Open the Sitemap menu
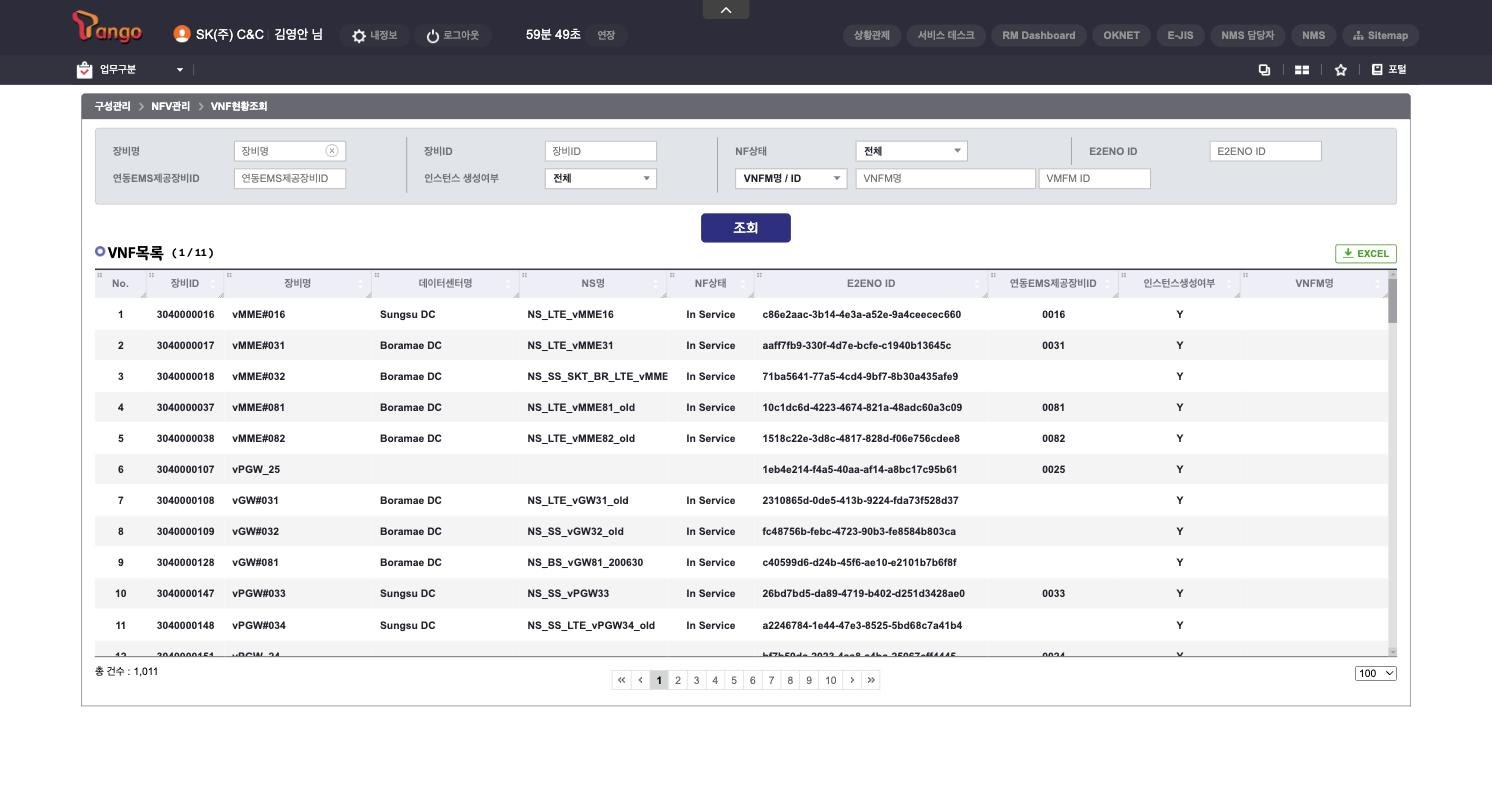The height and width of the screenshot is (812, 1492). click(x=1380, y=36)
